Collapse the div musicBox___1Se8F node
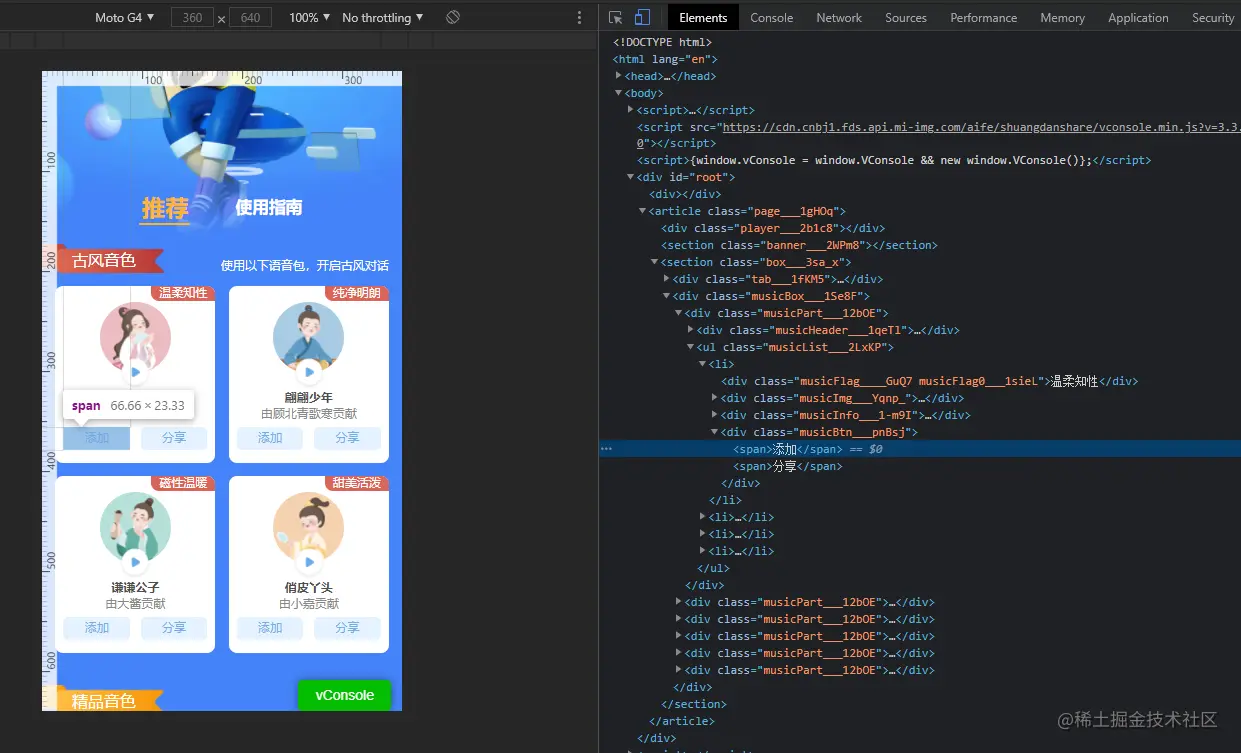 667,296
